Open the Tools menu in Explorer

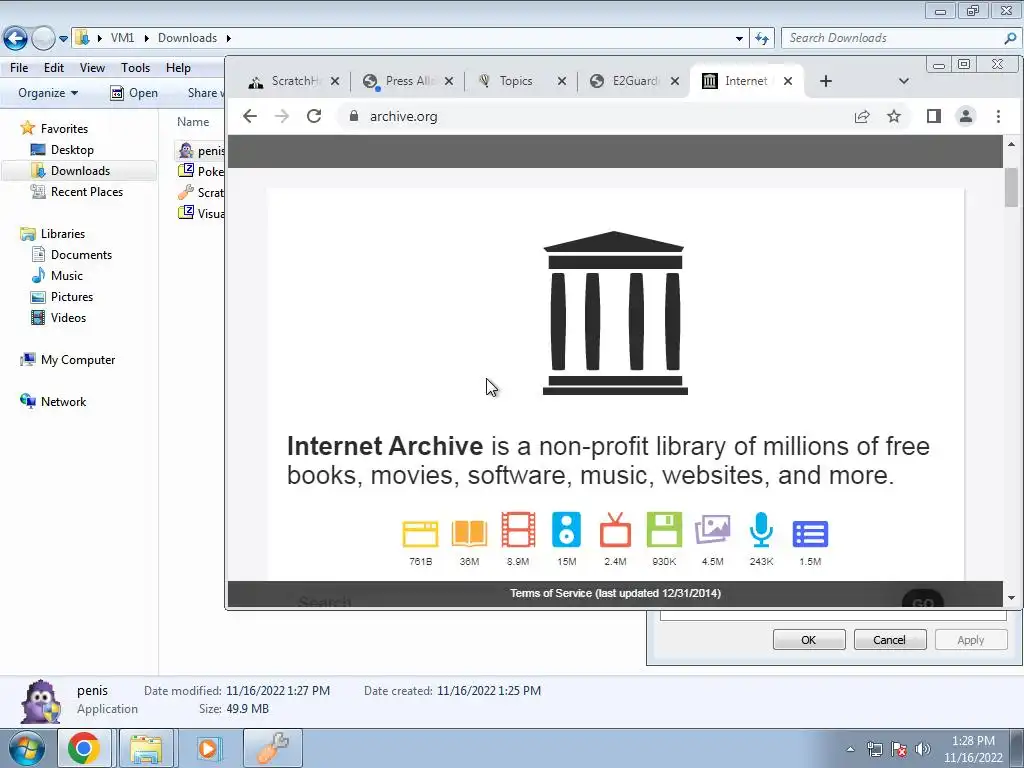pos(135,67)
